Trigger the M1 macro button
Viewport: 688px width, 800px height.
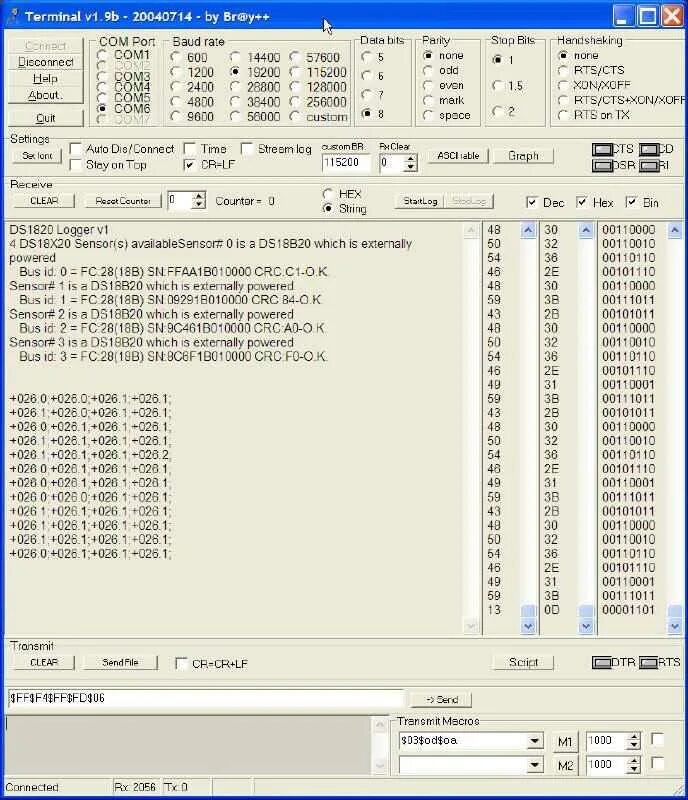(x=565, y=742)
